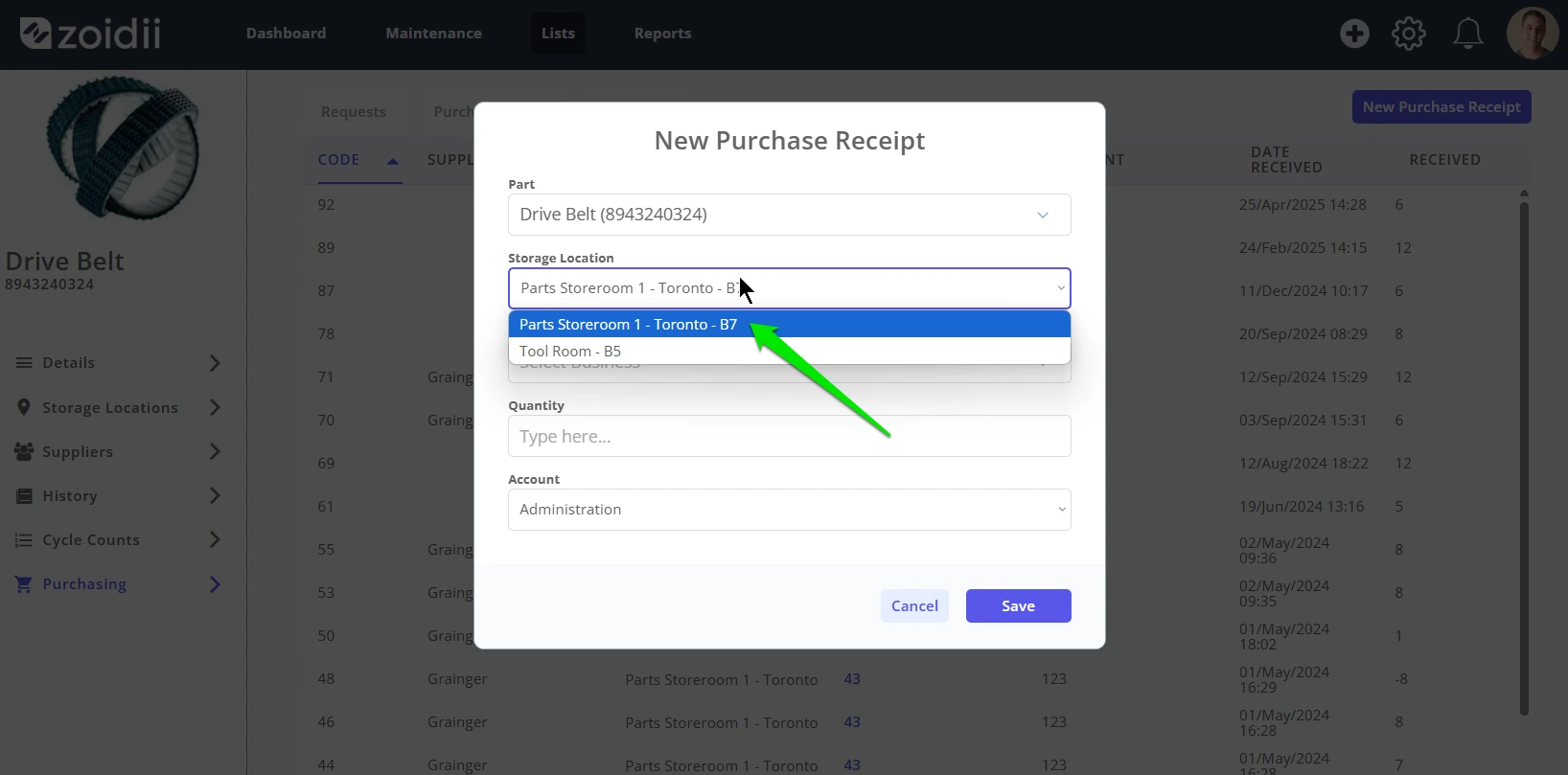Select Parts Storeroom 1 - Toronto - B7 option
This screenshot has height=775, width=1568.
[789, 325]
